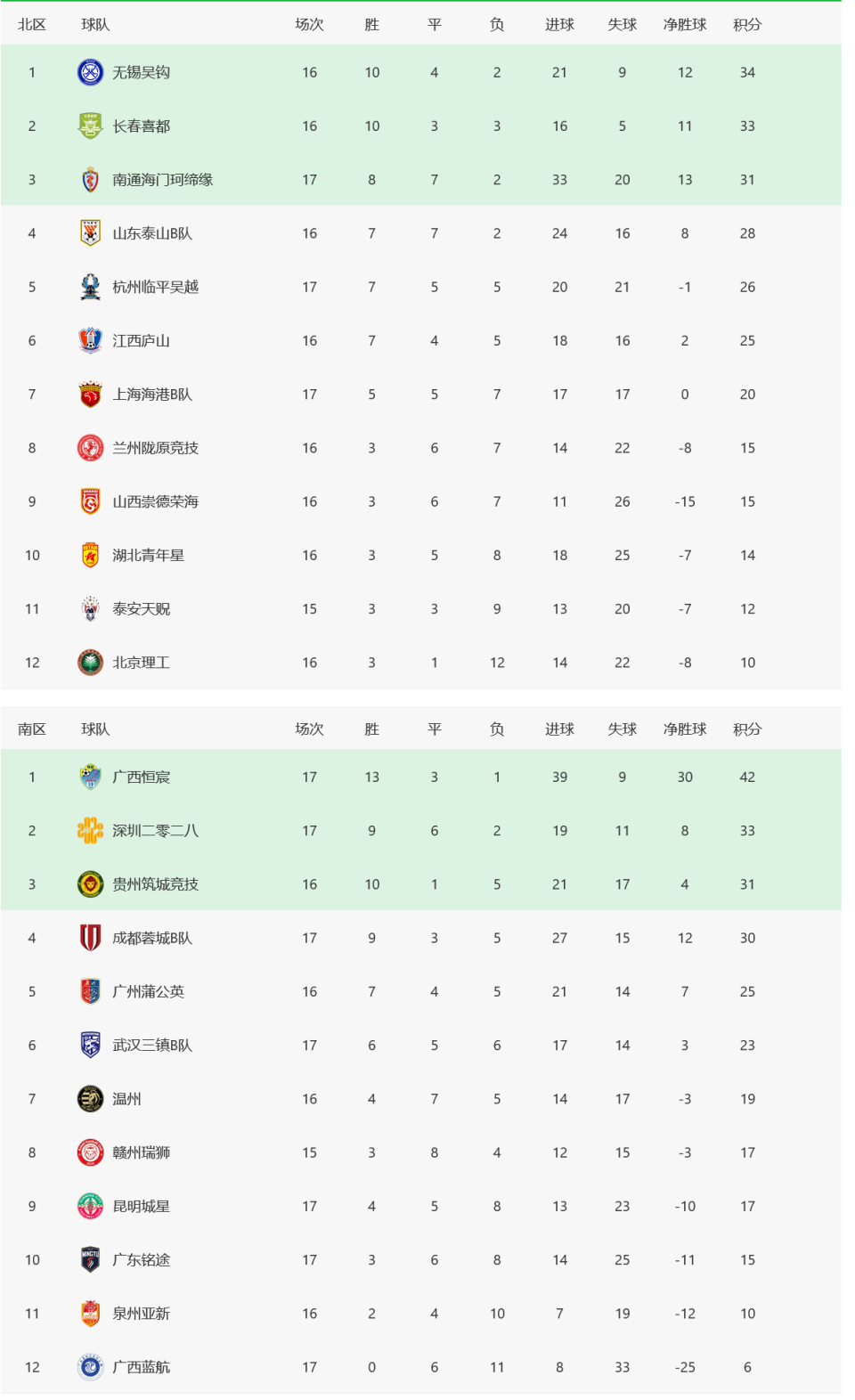Open the 贵州筑城竞技 lion badge
This screenshot has width=855, height=1400.
90,884
